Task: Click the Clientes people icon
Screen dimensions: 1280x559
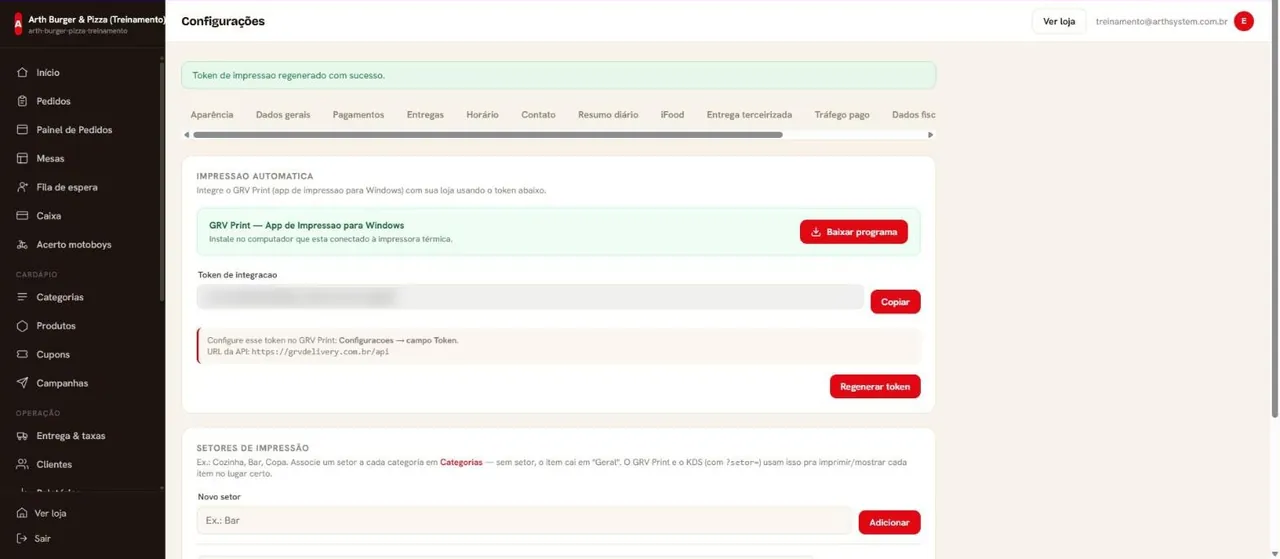Action: (22, 464)
